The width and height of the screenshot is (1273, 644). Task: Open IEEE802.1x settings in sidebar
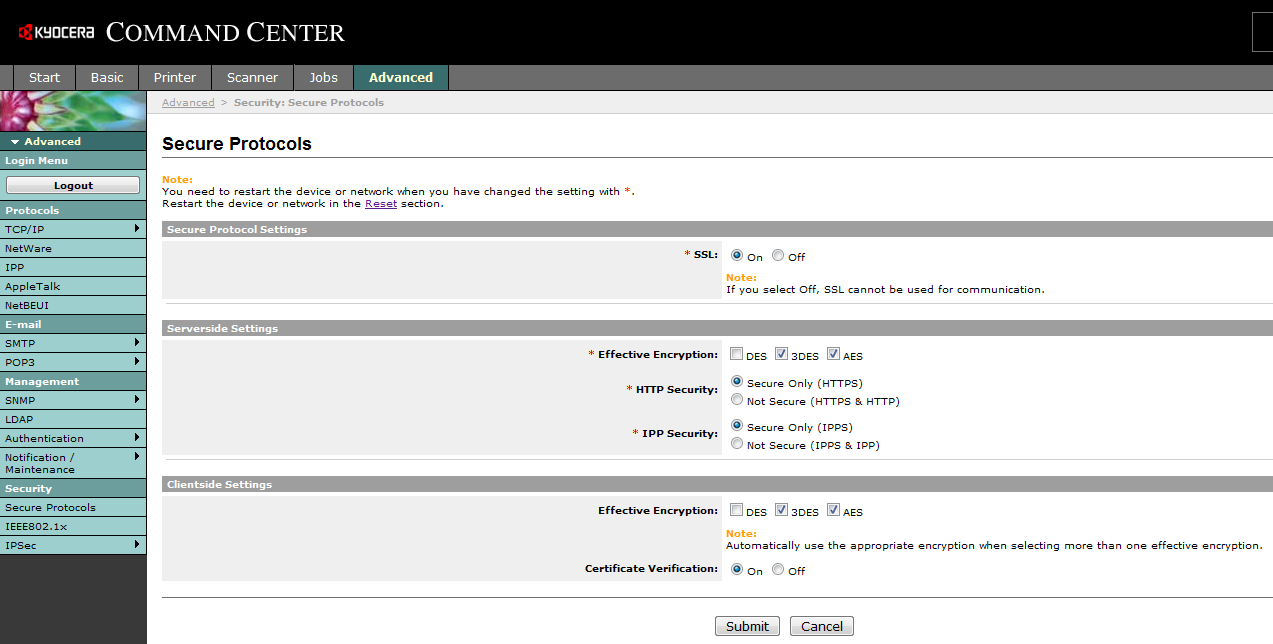70,526
